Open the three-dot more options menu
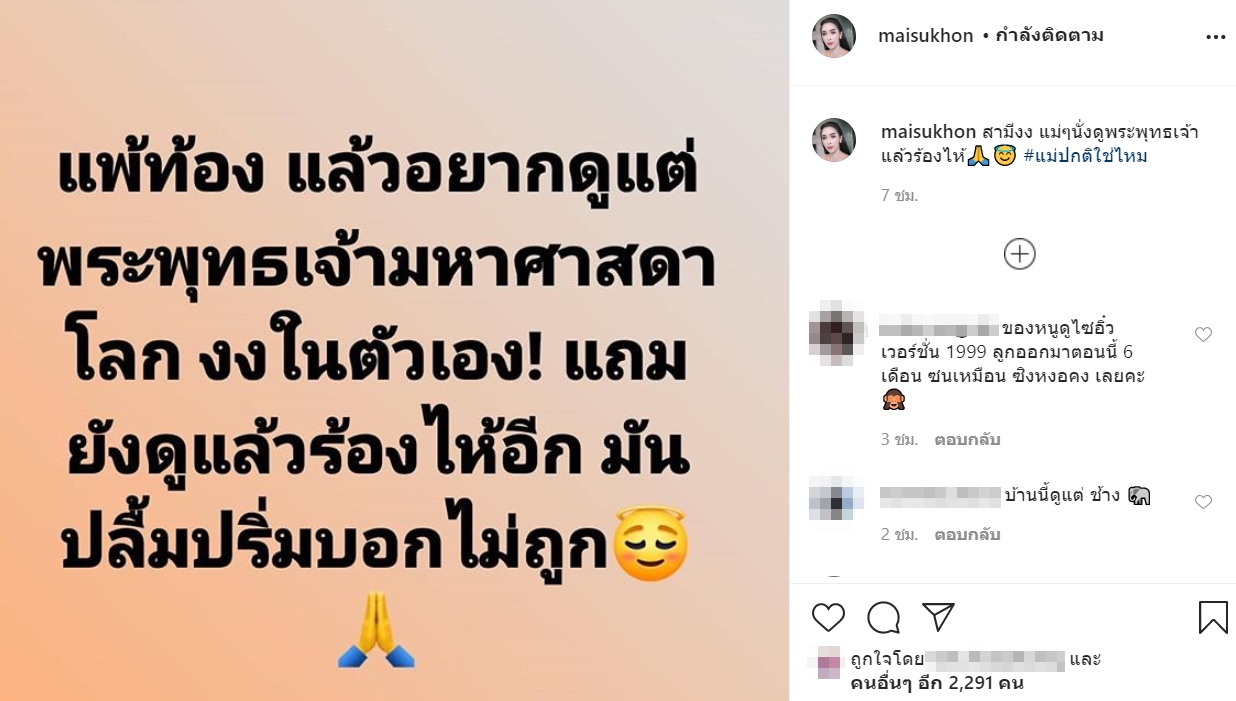This screenshot has height=701, width=1236. coord(1215,37)
